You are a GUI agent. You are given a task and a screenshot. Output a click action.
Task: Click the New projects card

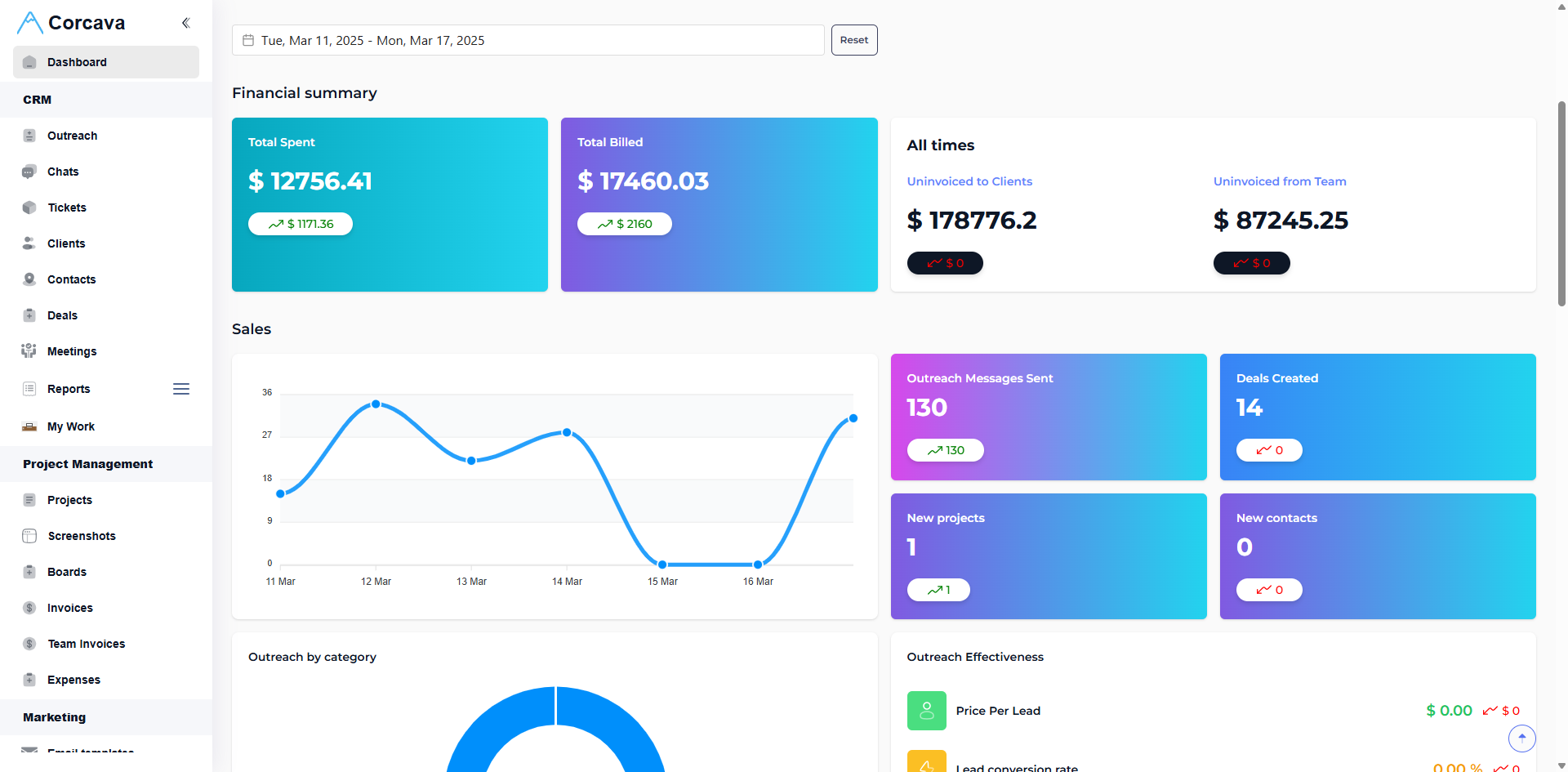1049,556
